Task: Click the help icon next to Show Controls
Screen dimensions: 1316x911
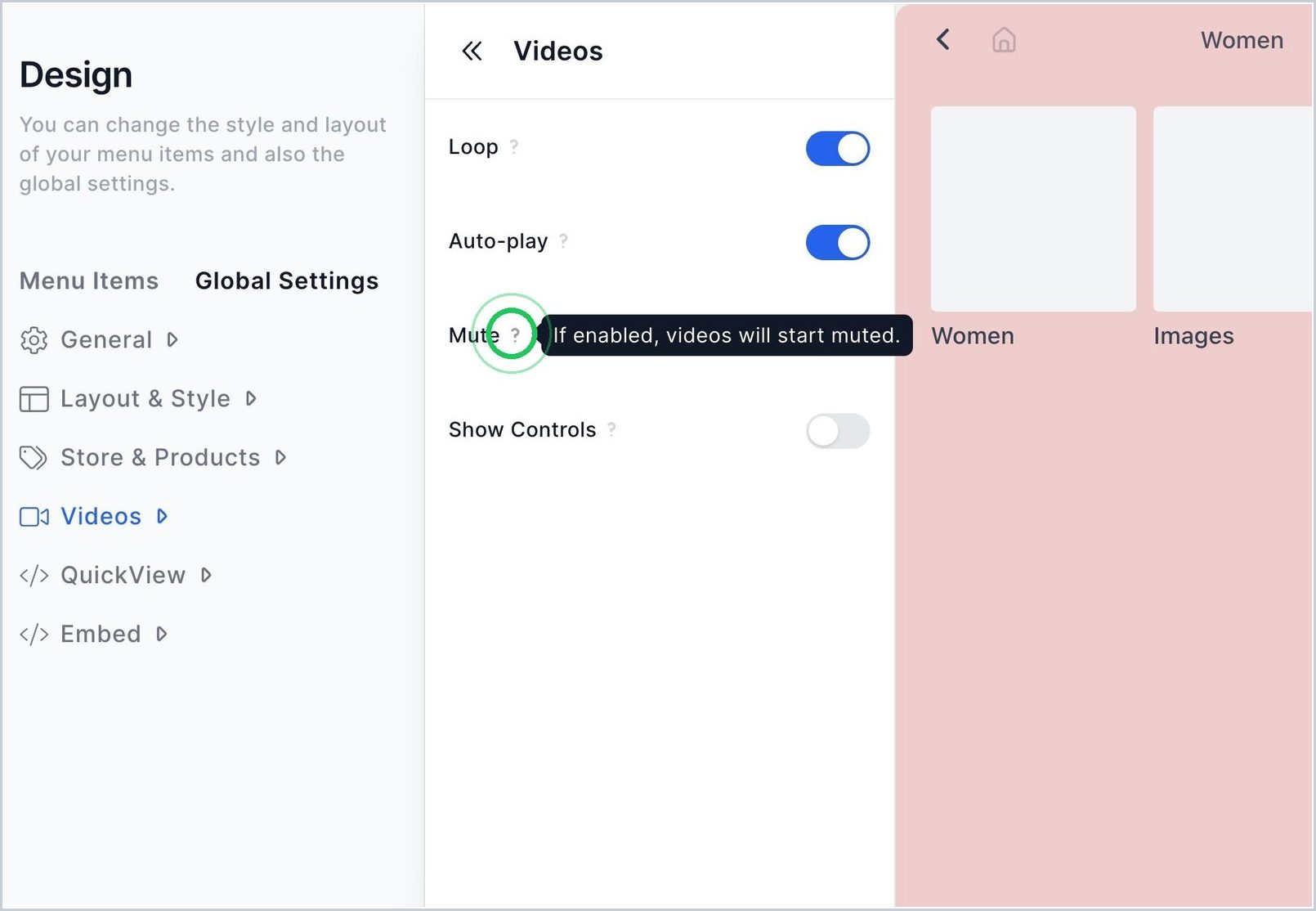Action: 611,429
